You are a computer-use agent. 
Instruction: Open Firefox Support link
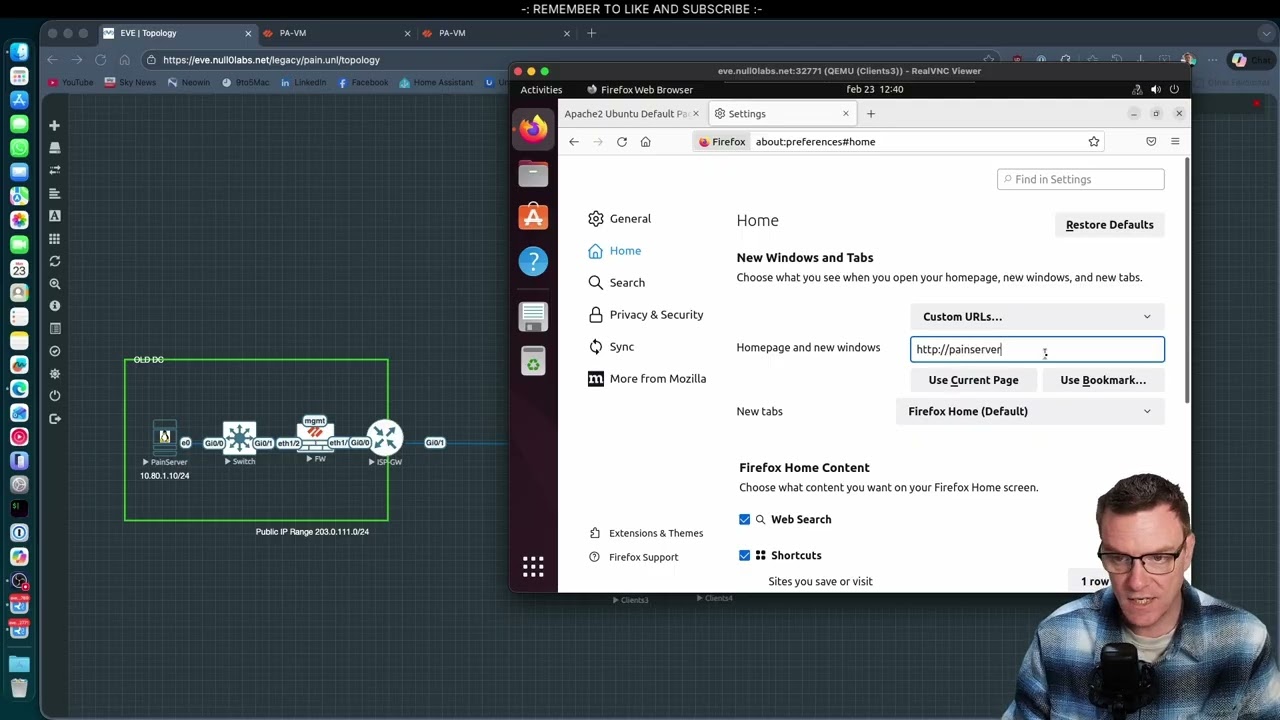[633, 557]
